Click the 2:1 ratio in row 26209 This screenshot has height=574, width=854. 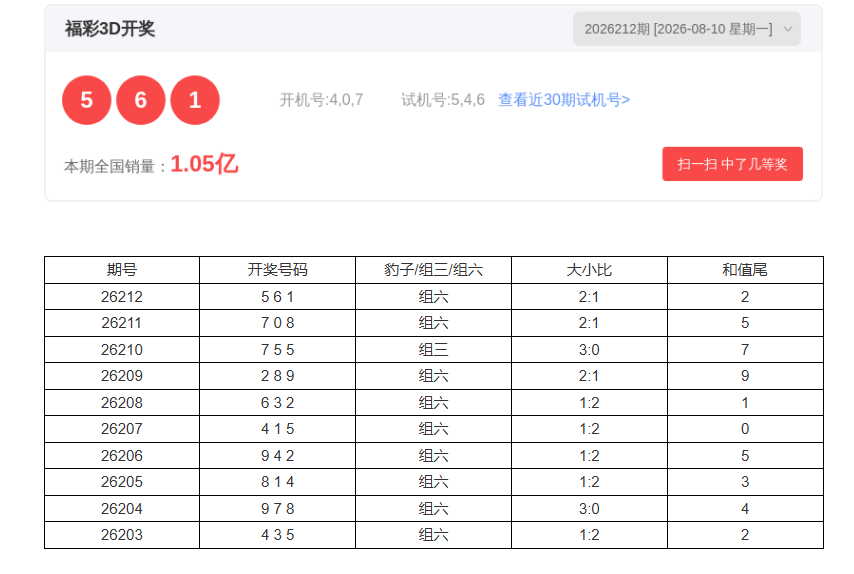point(589,376)
